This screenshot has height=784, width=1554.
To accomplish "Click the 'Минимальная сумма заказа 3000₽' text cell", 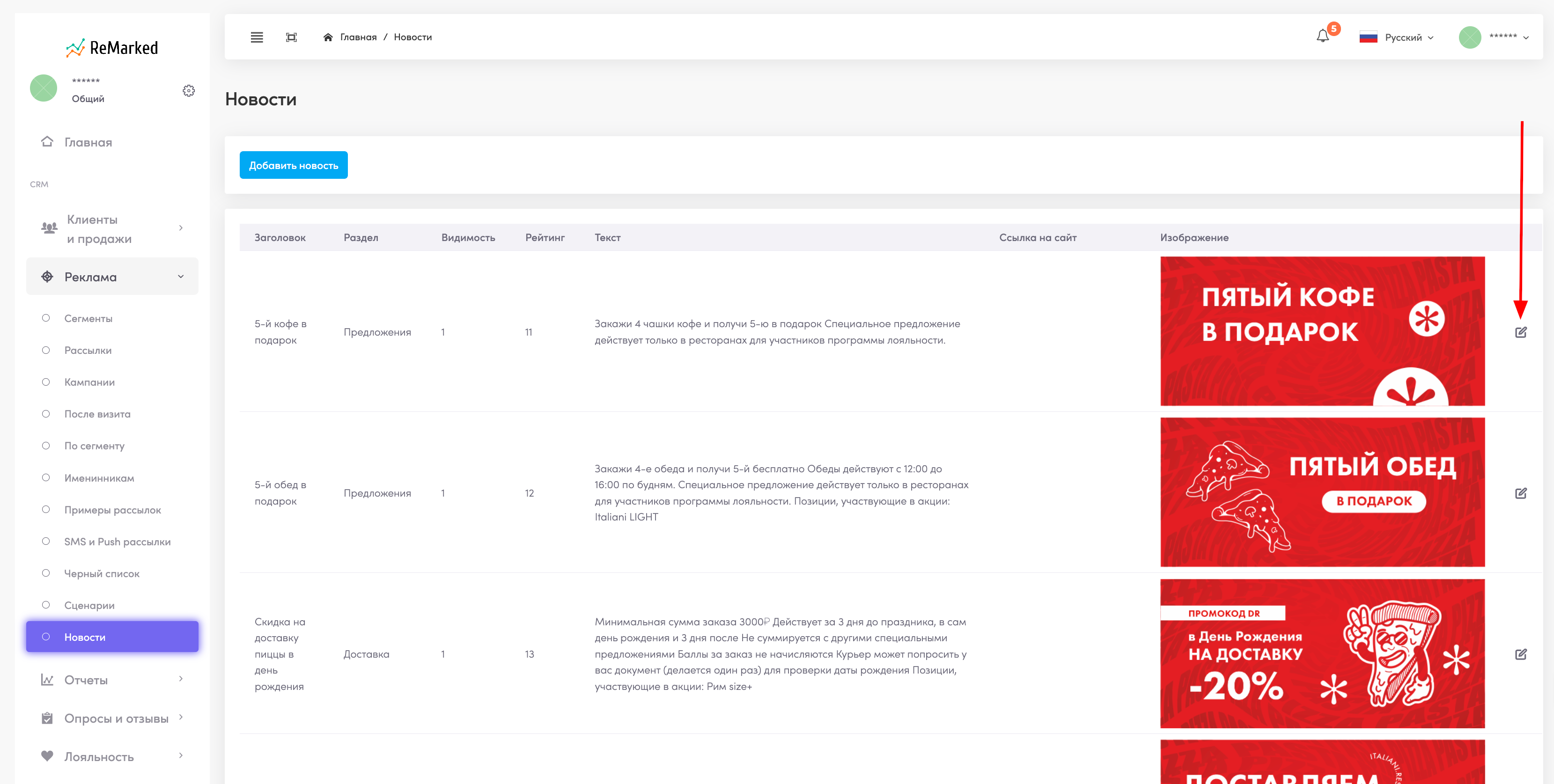I will (x=781, y=654).
